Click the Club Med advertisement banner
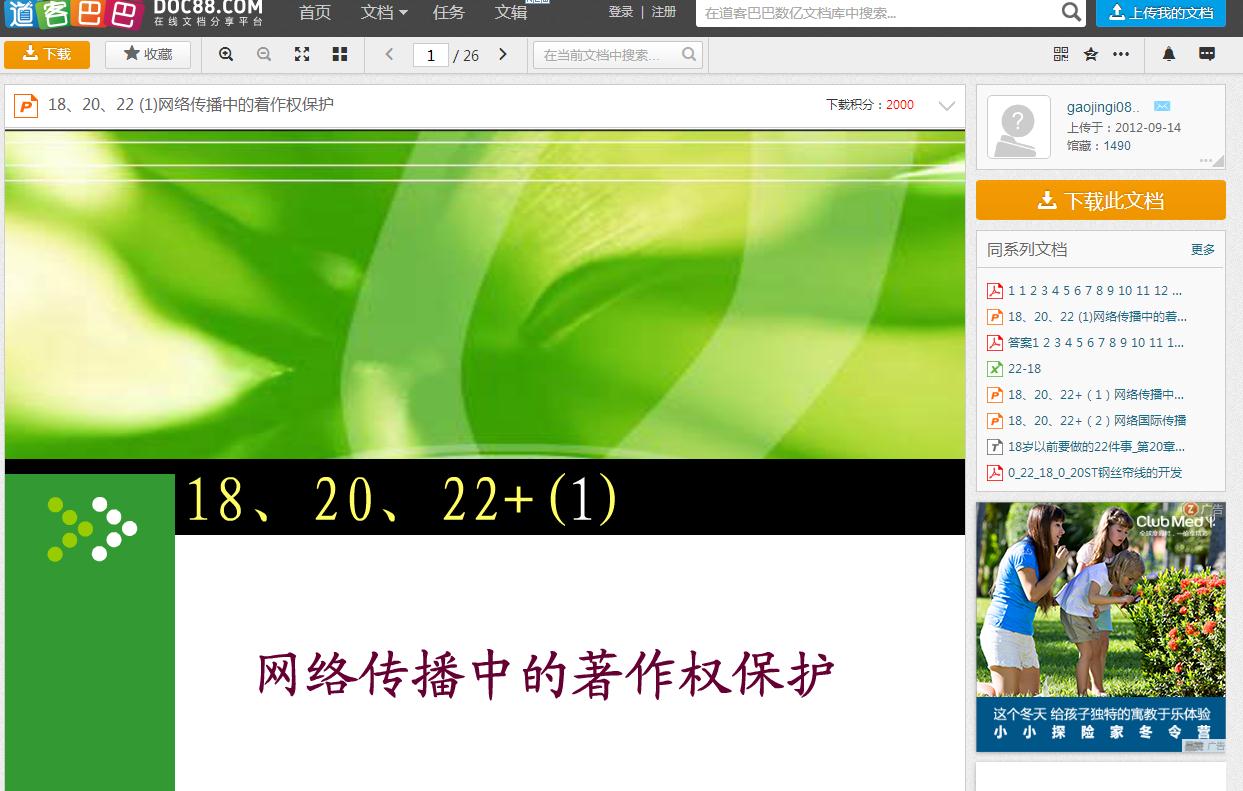This screenshot has height=791, width=1243. click(1101, 627)
